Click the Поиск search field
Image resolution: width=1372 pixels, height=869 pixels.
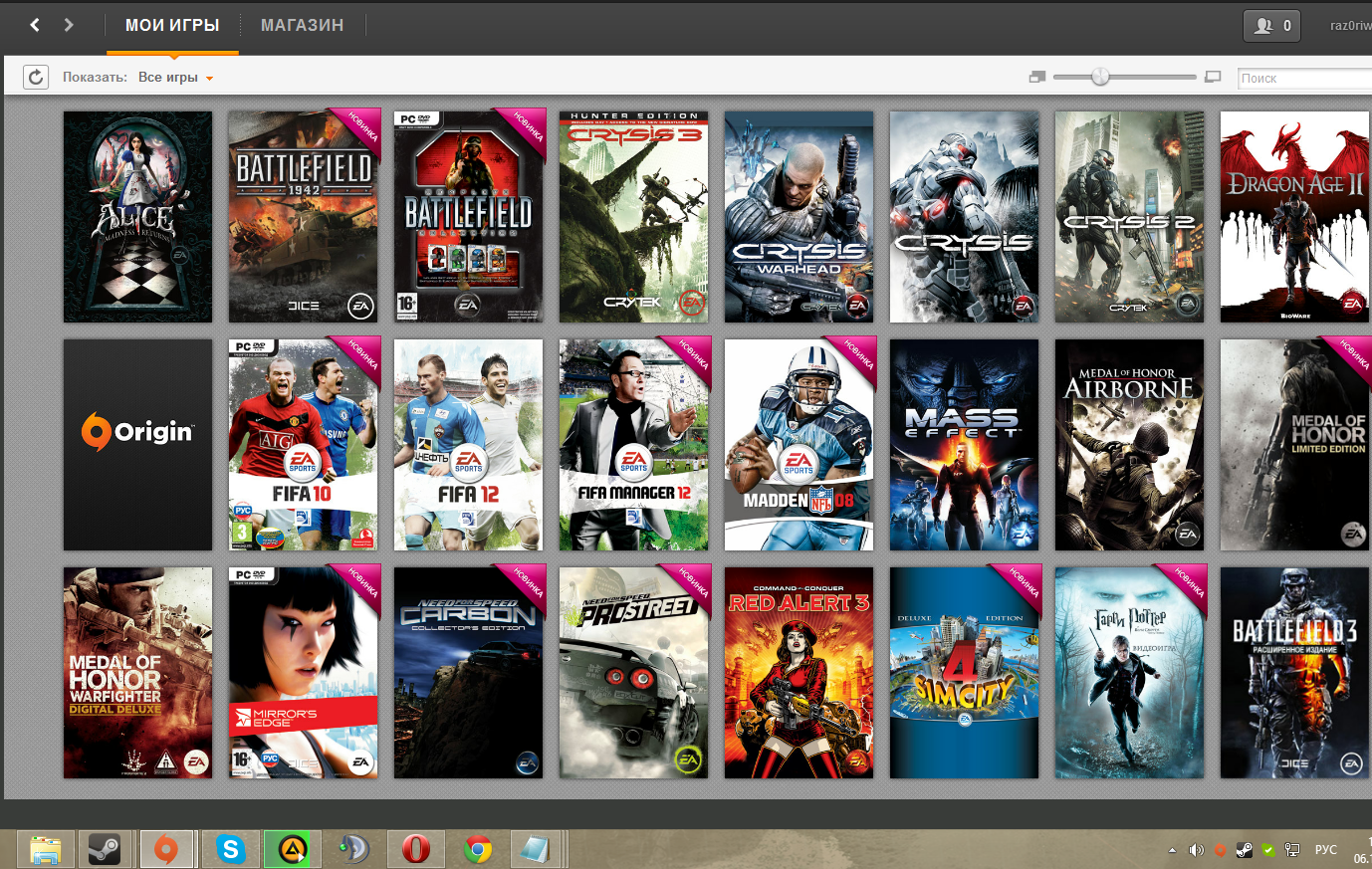click(1304, 78)
